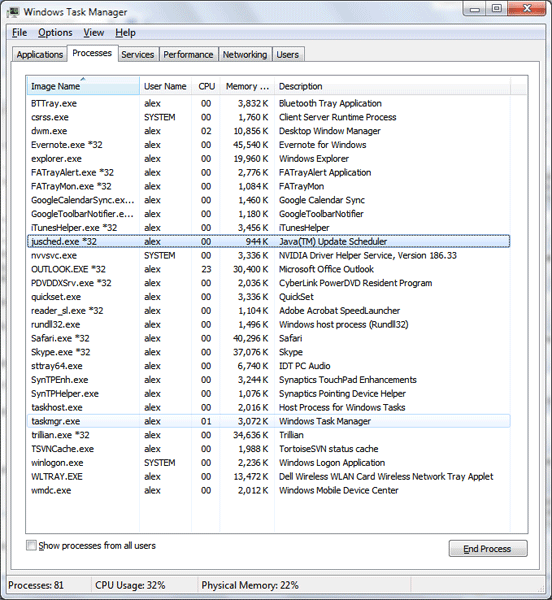The width and height of the screenshot is (552, 600).
Task: Sort by User Name column header
Action: (165, 86)
